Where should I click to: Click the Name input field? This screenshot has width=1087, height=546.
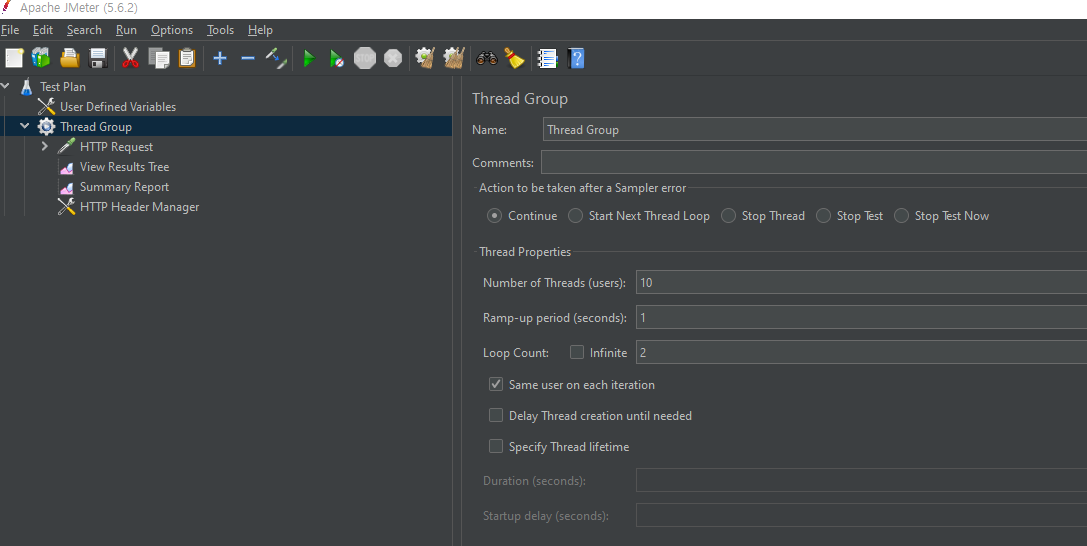pyautogui.click(x=815, y=130)
